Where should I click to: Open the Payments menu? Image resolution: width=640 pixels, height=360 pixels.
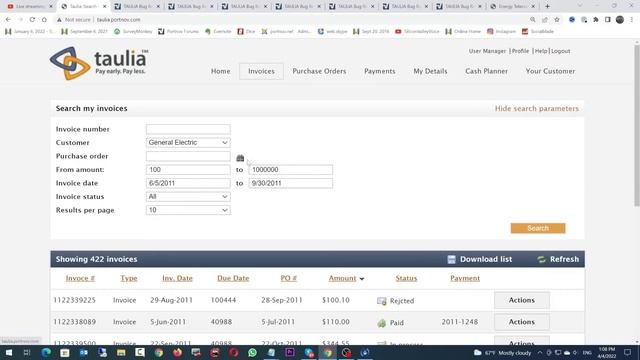(x=380, y=71)
